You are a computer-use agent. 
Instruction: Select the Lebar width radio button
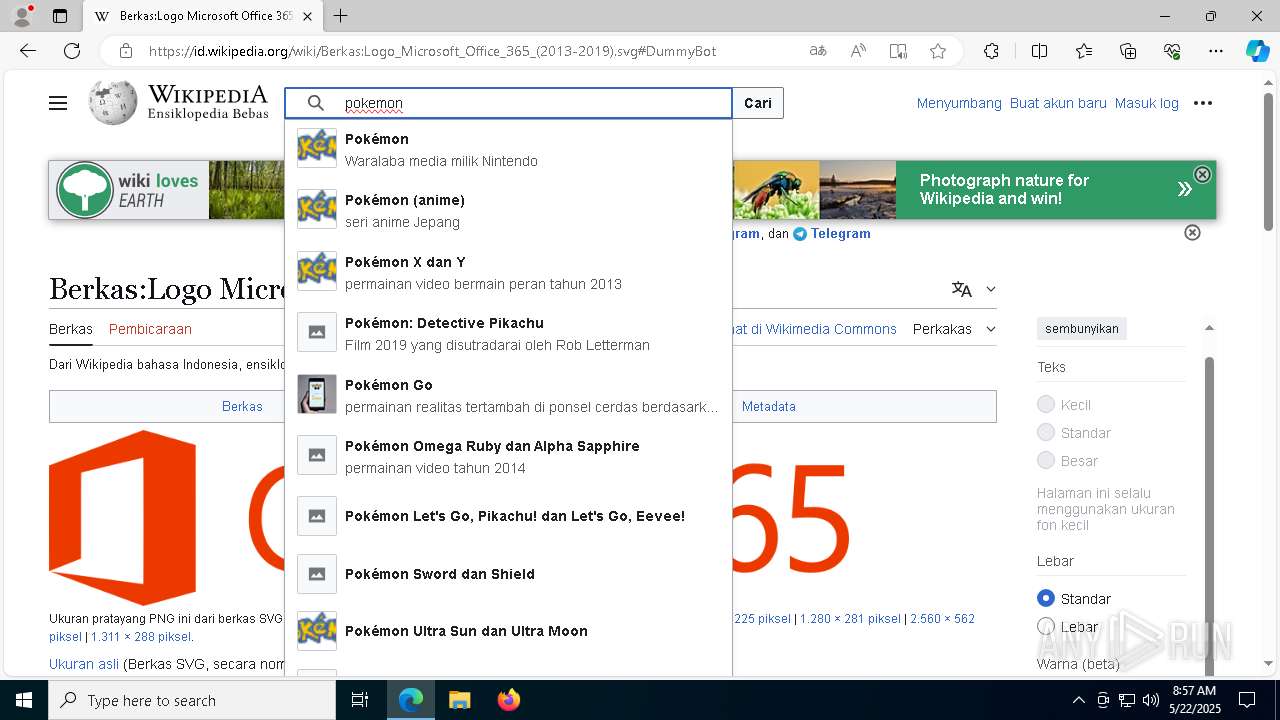point(1046,626)
